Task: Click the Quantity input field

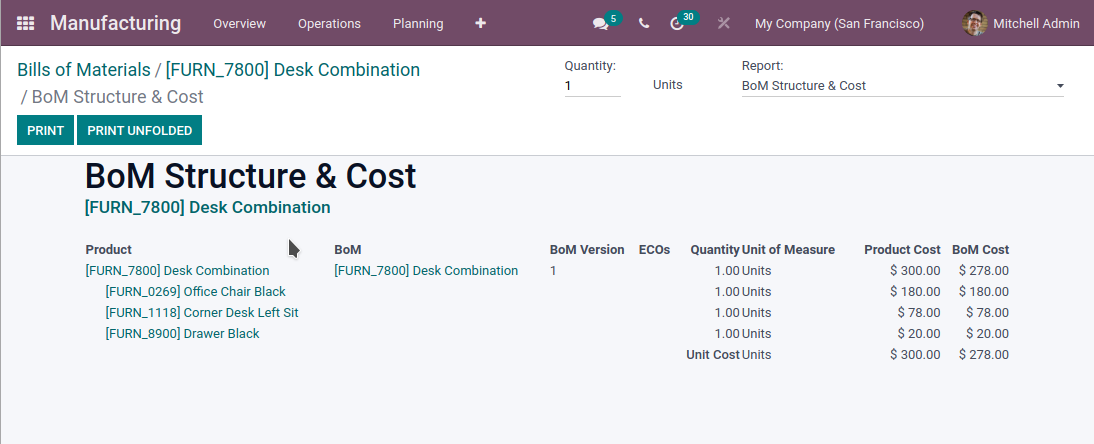Action: point(592,86)
